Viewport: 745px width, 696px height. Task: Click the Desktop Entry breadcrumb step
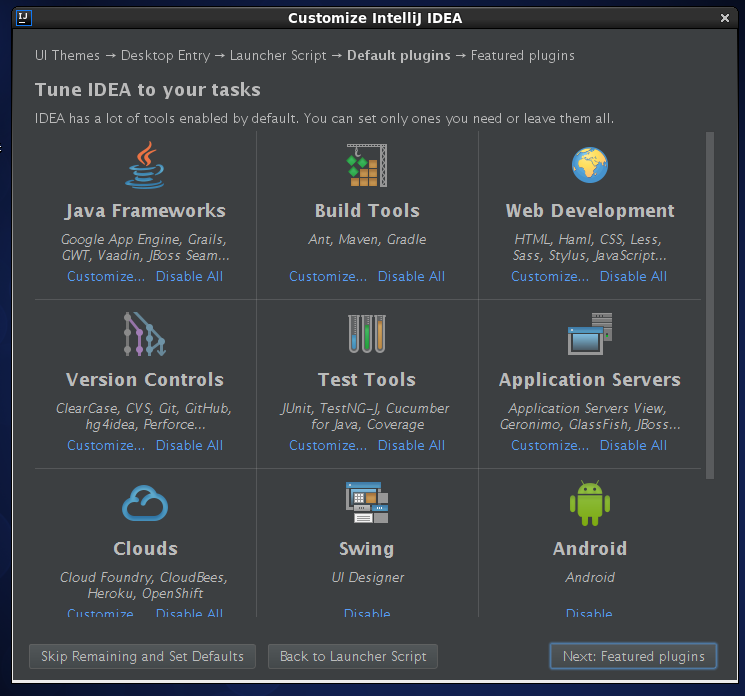165,56
